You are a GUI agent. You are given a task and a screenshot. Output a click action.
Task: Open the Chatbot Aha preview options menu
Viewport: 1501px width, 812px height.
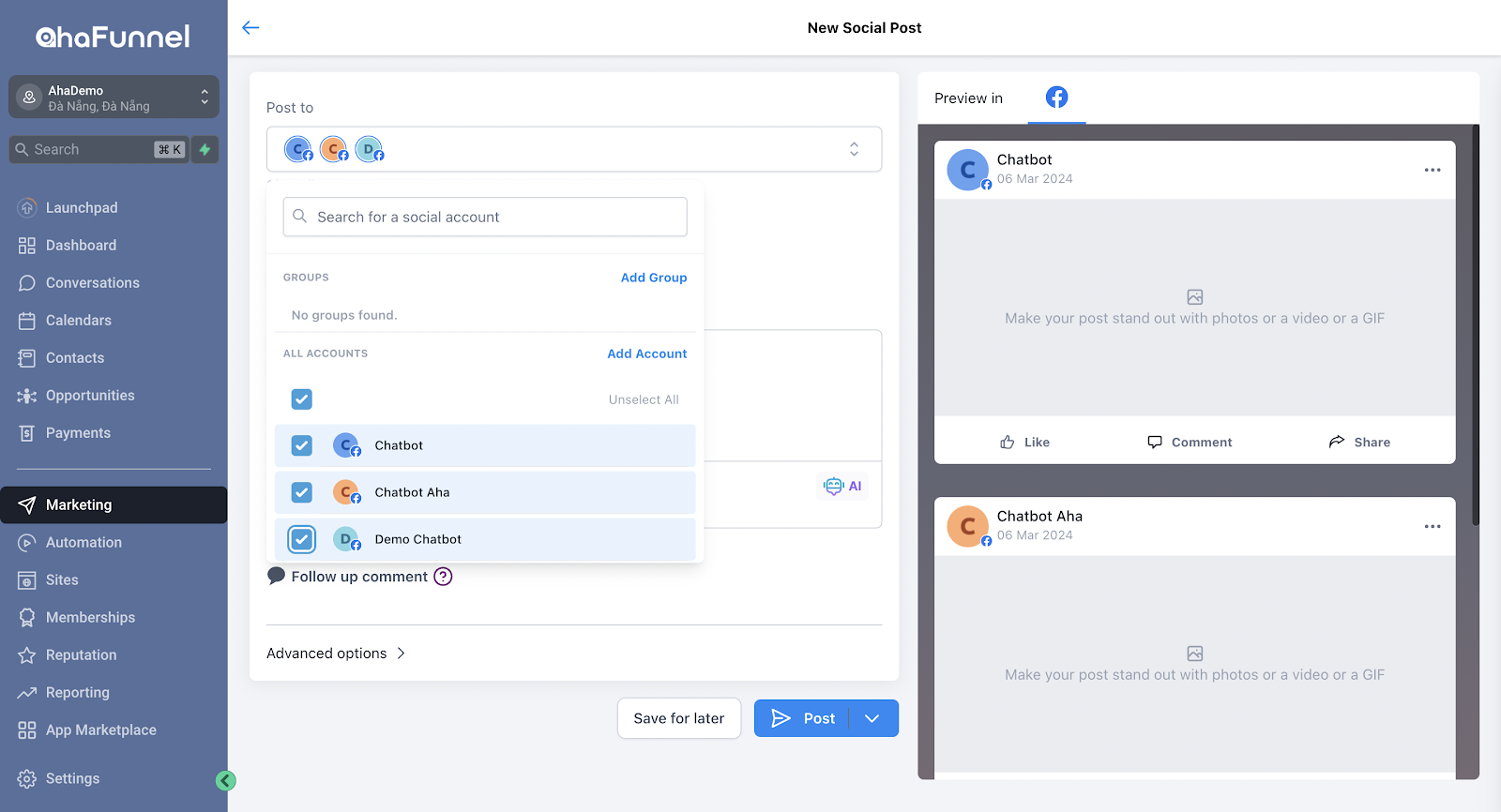click(1433, 526)
